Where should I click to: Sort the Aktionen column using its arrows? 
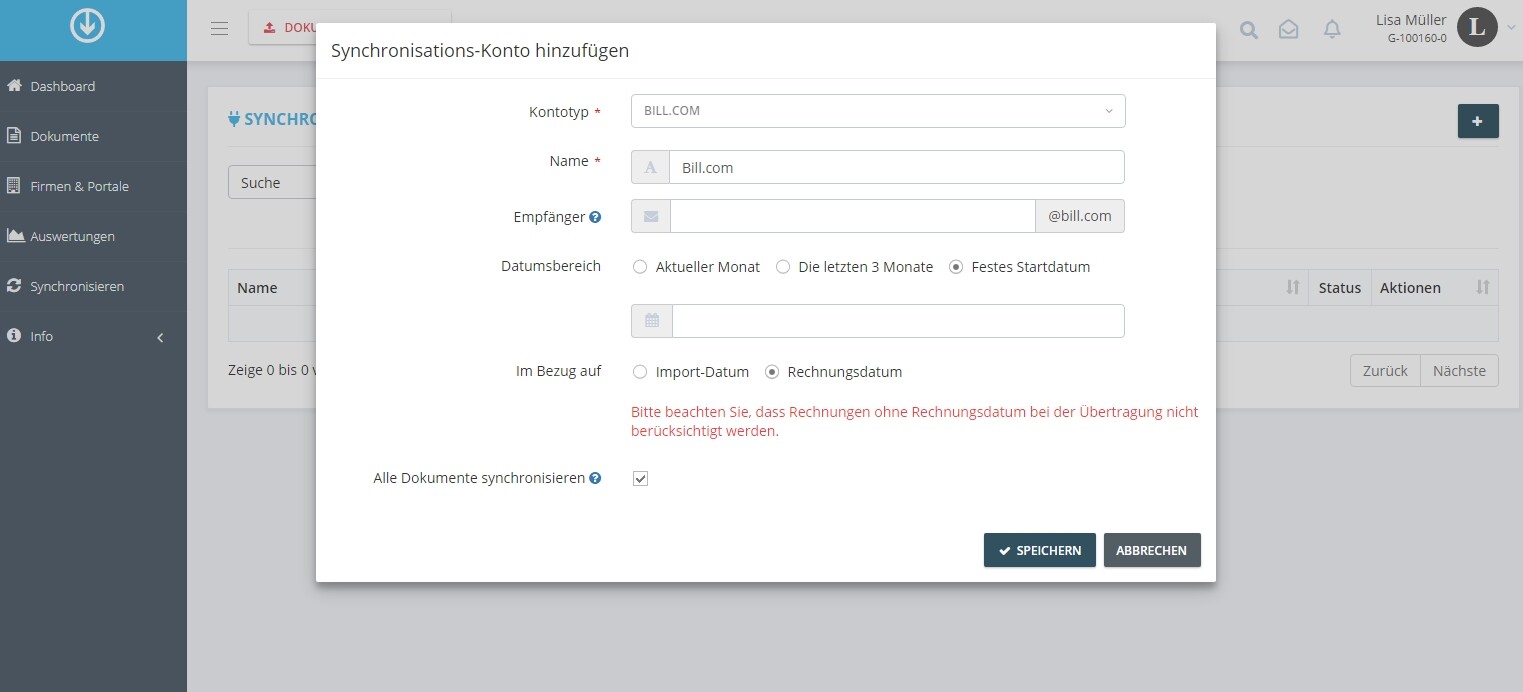[x=1483, y=287]
